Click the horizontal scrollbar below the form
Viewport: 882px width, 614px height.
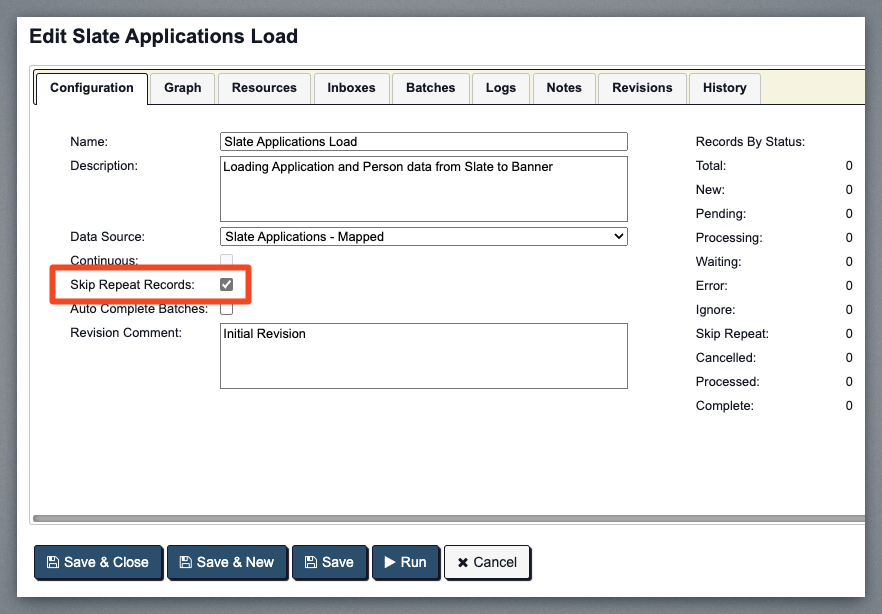(448, 518)
